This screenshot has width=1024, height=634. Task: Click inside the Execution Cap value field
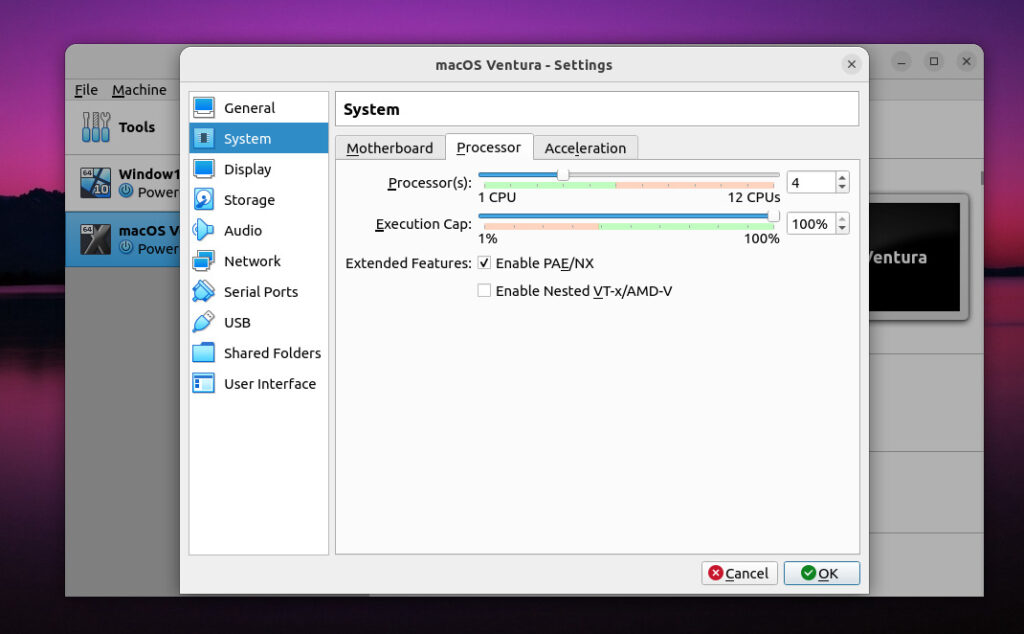(810, 223)
